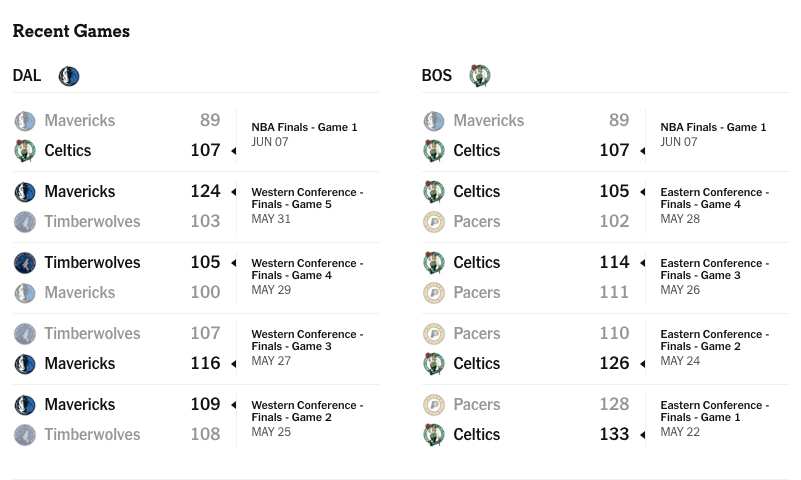Click the winning score 126 for Celtics
Image resolution: width=801 pixels, height=480 pixels.
point(614,363)
